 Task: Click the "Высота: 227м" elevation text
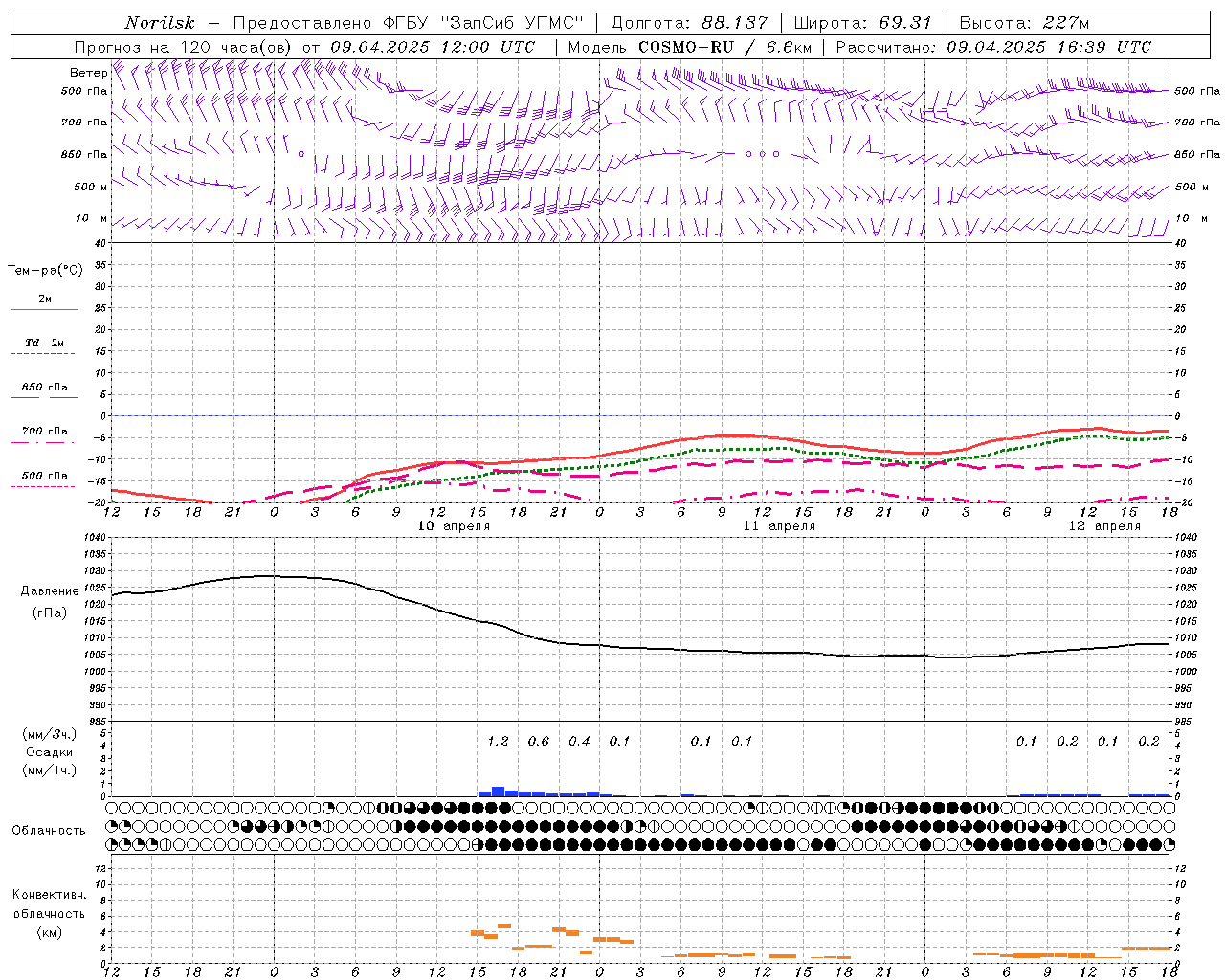[x=1024, y=23]
